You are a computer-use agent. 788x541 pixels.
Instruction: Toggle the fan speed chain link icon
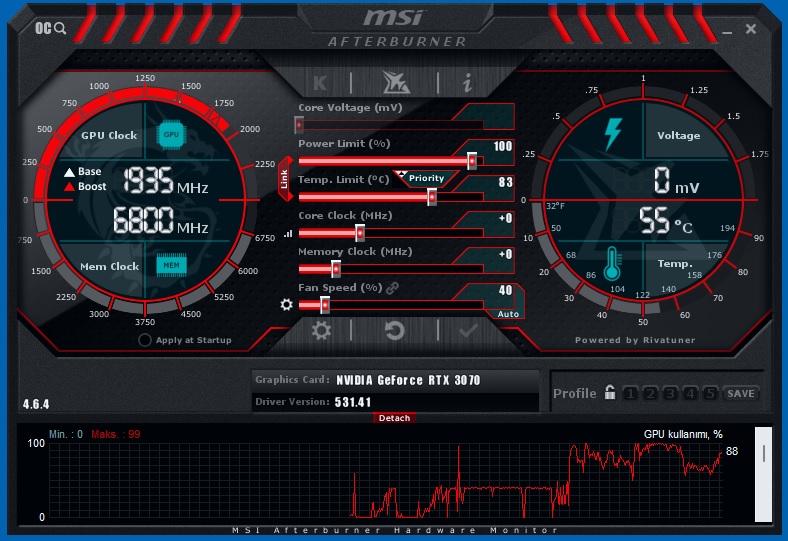pyautogui.click(x=392, y=288)
